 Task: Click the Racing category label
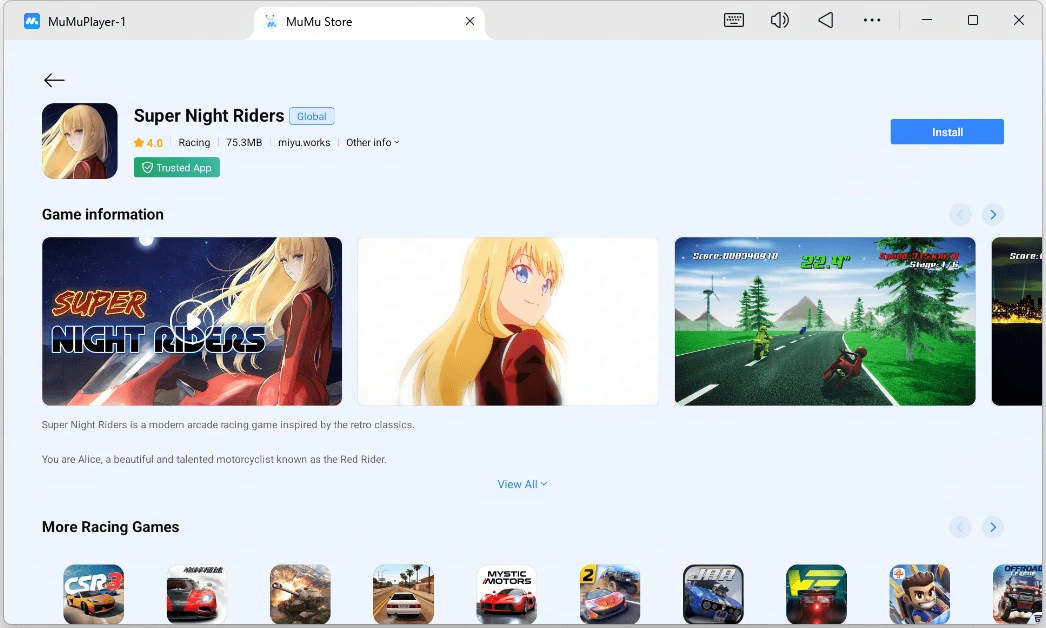pos(194,142)
